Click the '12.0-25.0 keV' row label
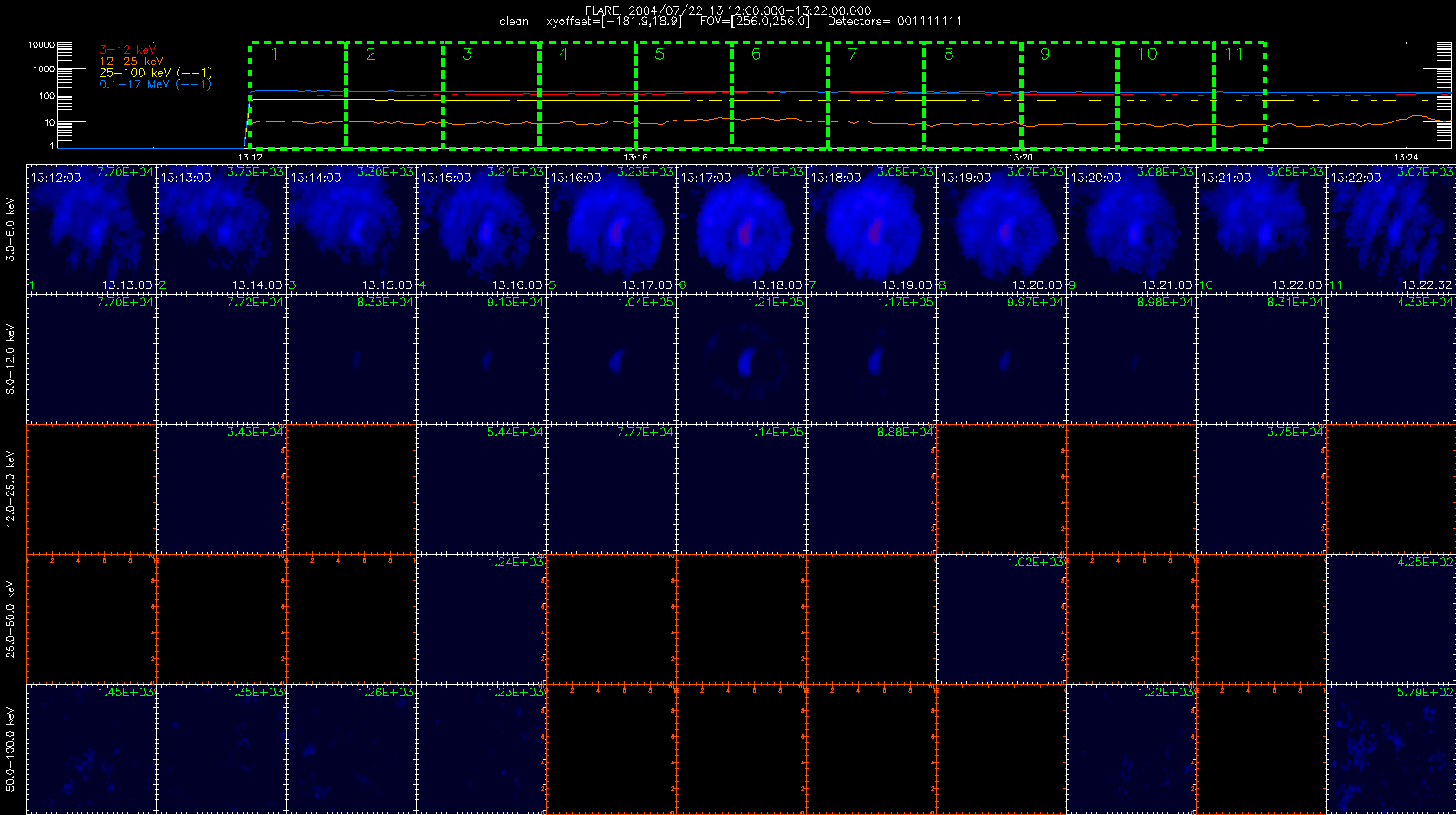1456x815 pixels. pyautogui.click(x=10, y=489)
